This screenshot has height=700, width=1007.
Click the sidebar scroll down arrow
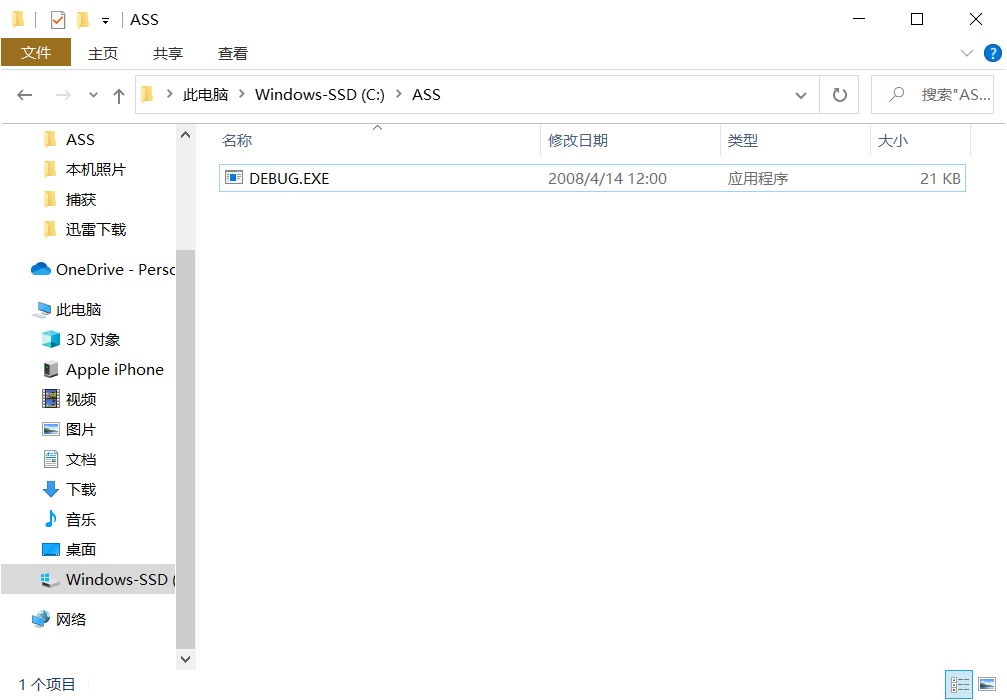point(186,659)
